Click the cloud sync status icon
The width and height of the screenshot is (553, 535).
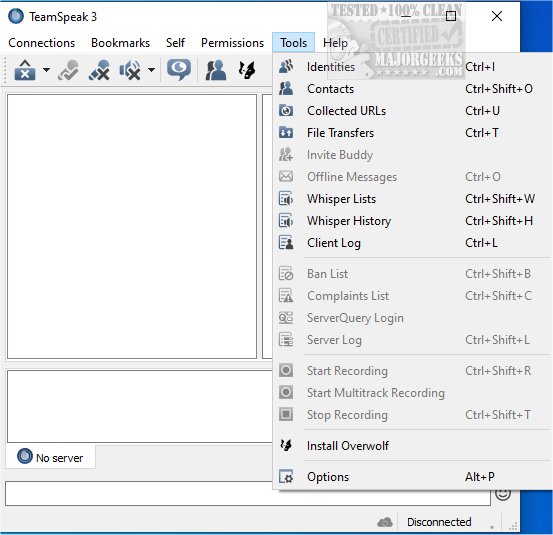(x=385, y=522)
